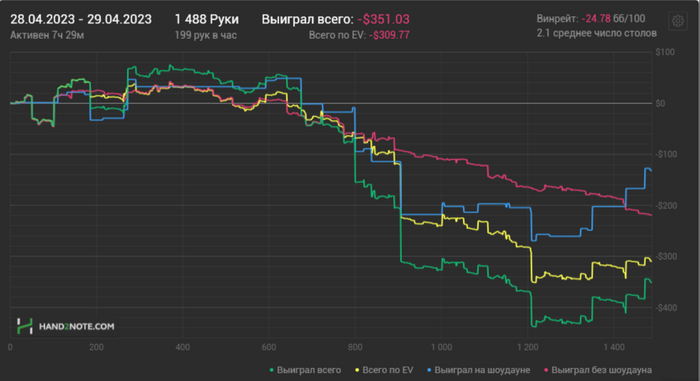Click the '199 рук в час' text

tap(205, 35)
